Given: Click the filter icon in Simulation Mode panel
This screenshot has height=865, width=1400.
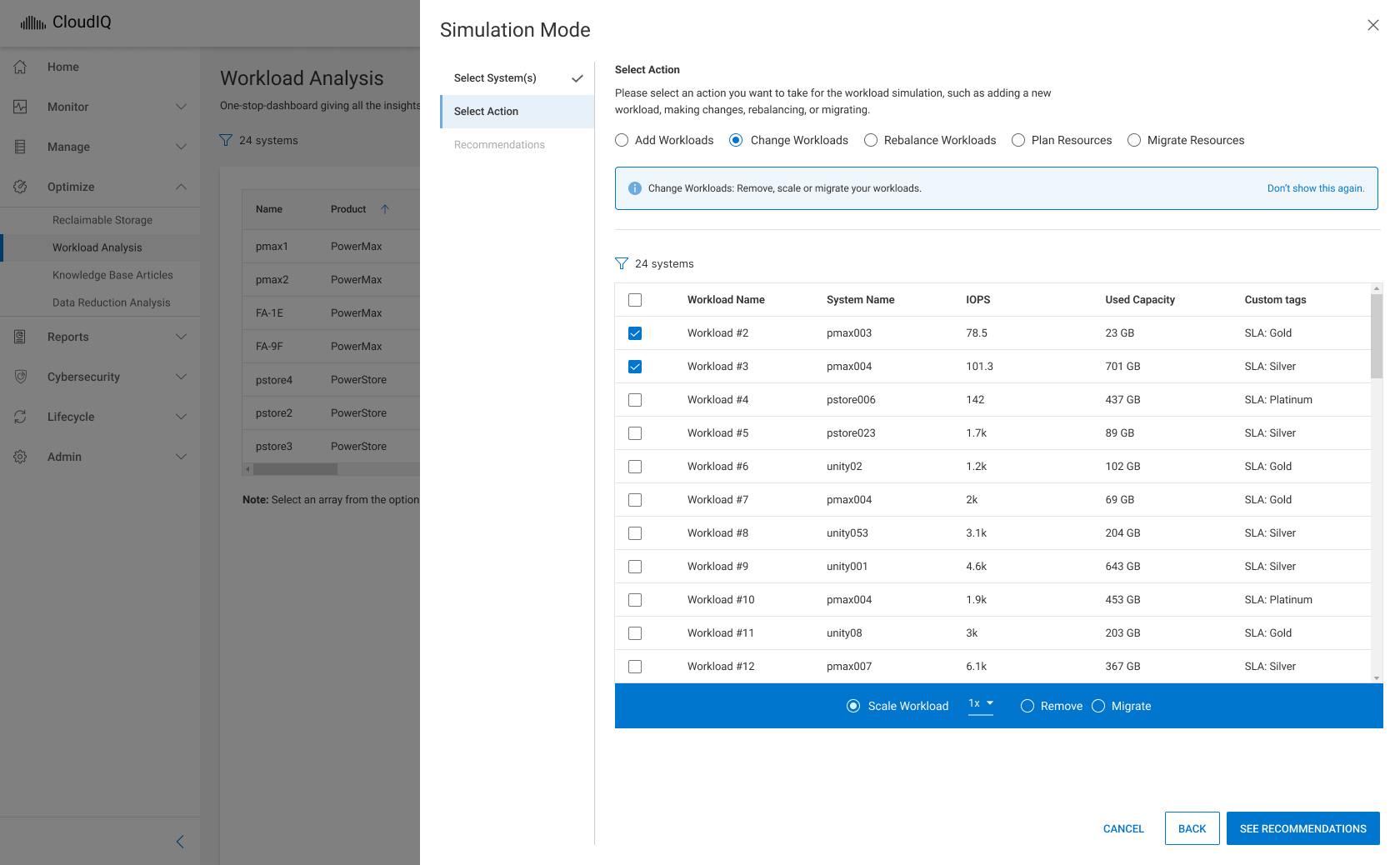Looking at the screenshot, I should [x=622, y=263].
